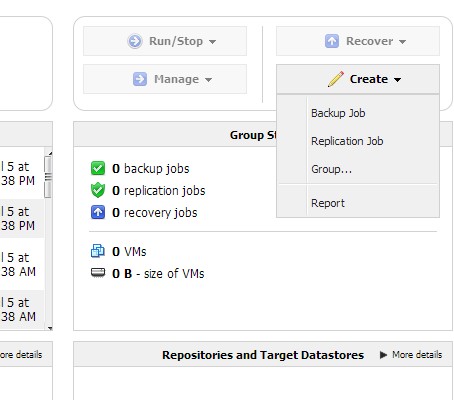This screenshot has height=400, width=454.
Task: Click the scrollbar thumb in left list
Action: point(48,177)
